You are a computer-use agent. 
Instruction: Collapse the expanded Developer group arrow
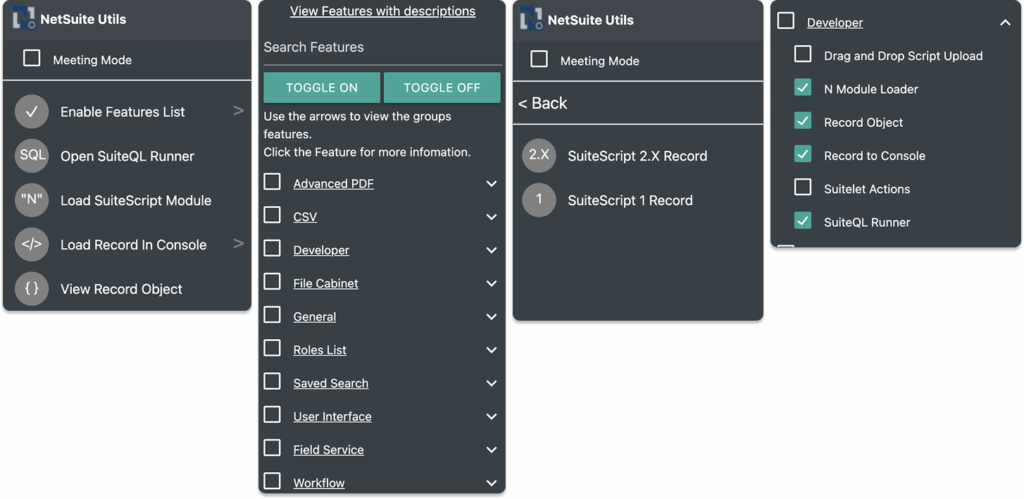pyautogui.click(x=1005, y=23)
